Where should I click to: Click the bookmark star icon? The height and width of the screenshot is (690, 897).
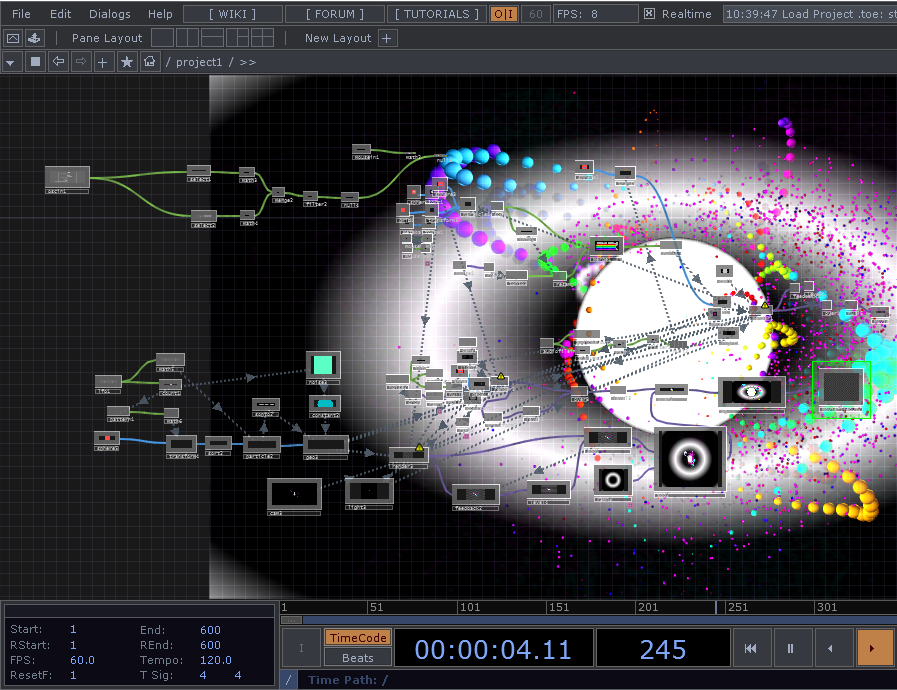tap(127, 62)
